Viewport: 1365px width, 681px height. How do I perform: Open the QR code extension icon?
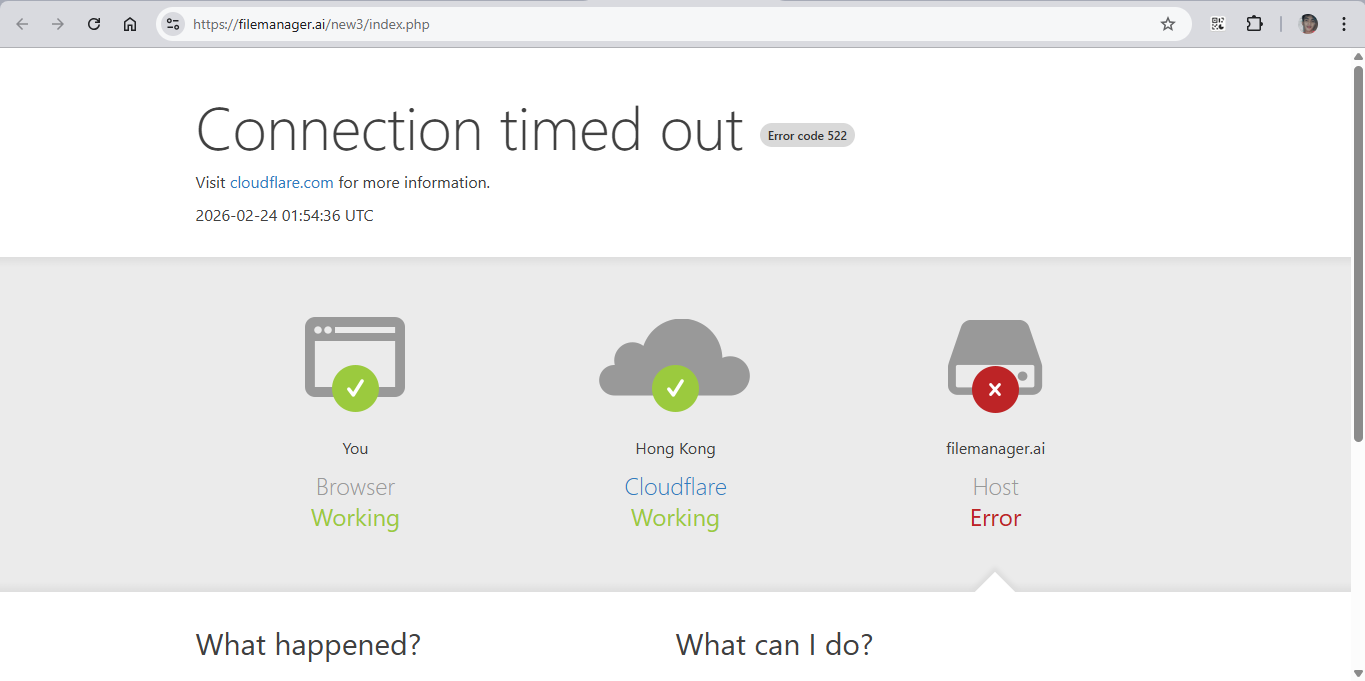click(1218, 24)
